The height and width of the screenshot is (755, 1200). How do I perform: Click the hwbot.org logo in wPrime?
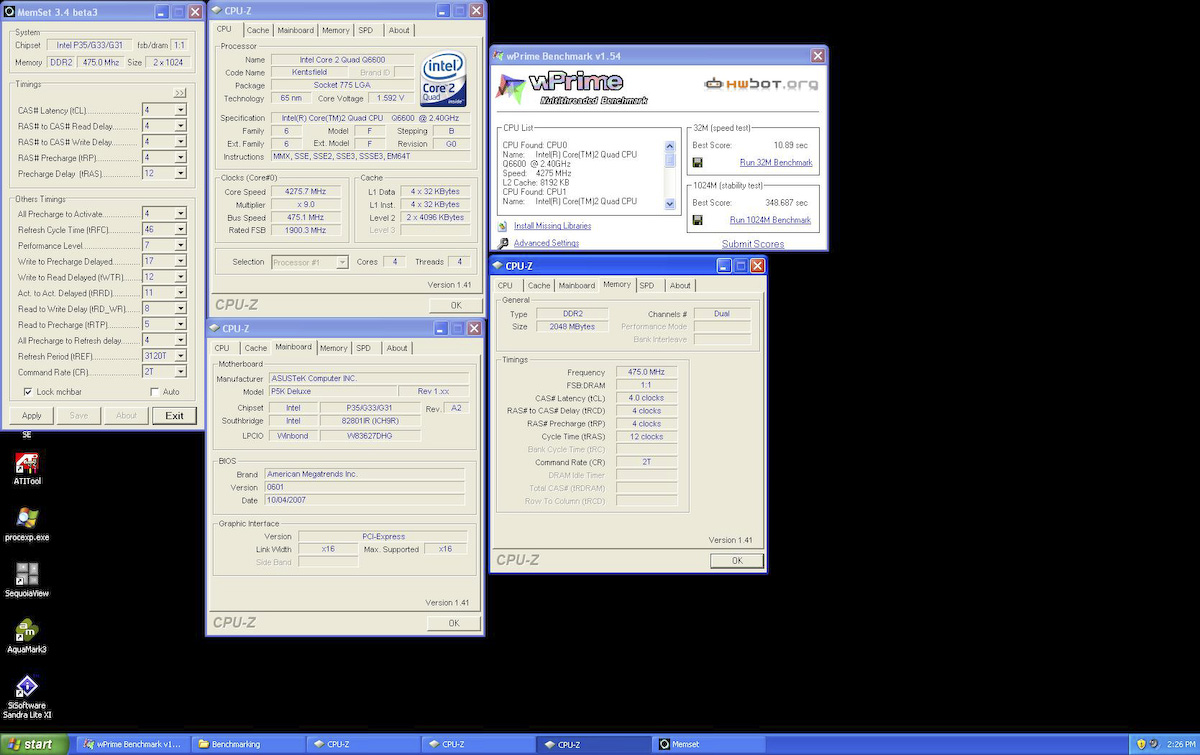tap(761, 84)
